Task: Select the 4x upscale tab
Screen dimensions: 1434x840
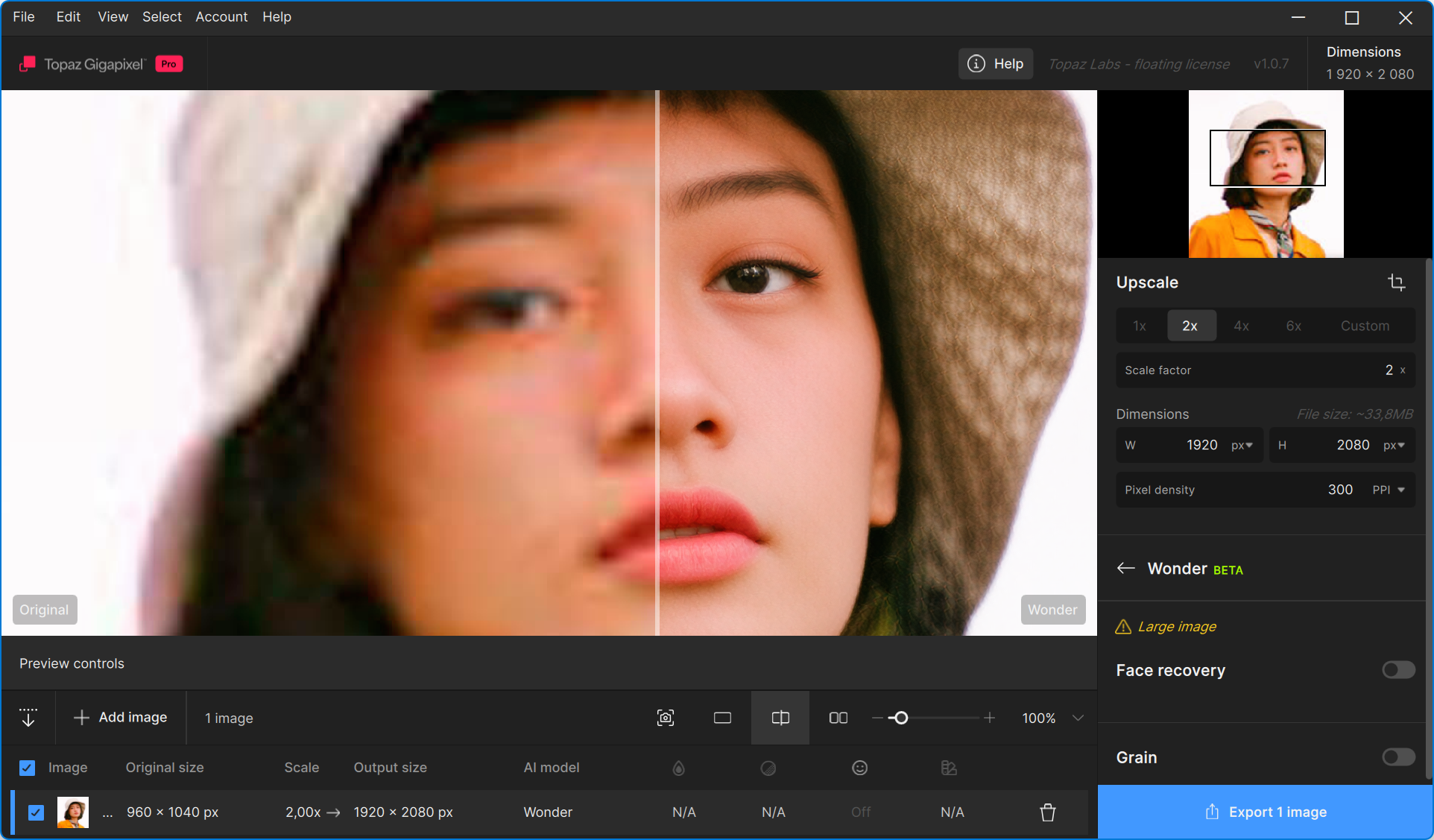Action: (1241, 326)
